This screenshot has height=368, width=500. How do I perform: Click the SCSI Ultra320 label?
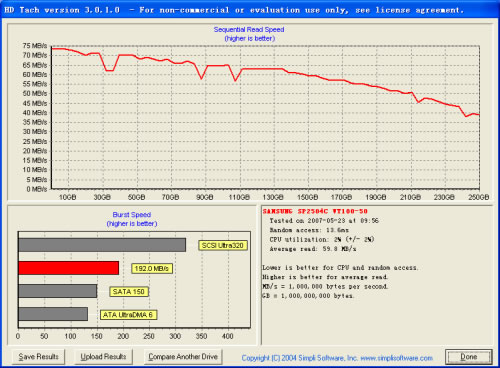223,246
